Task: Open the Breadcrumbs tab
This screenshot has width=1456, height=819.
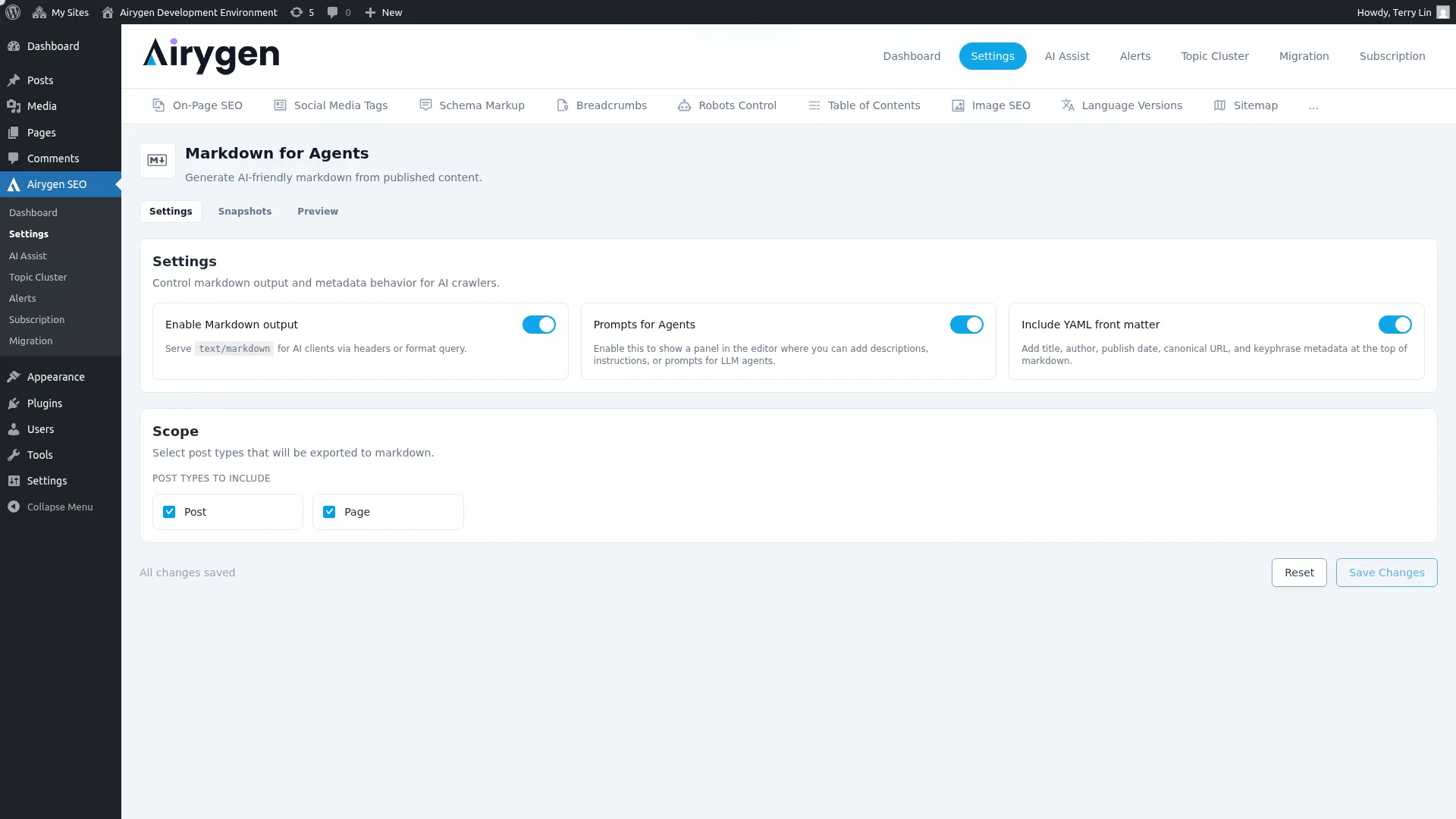Action: tap(601, 105)
